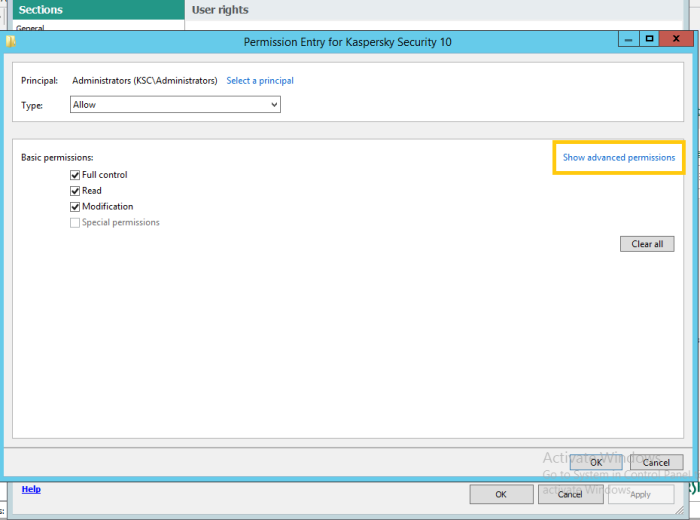This screenshot has height=520, width=700.
Task: Click the folder icon in the dialog title bar
Action: 11,42
